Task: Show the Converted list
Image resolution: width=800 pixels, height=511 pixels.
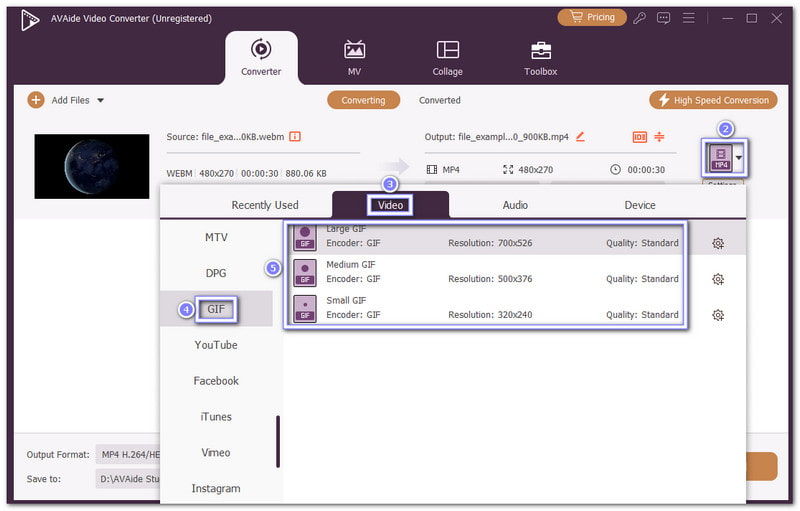Action: [439, 100]
